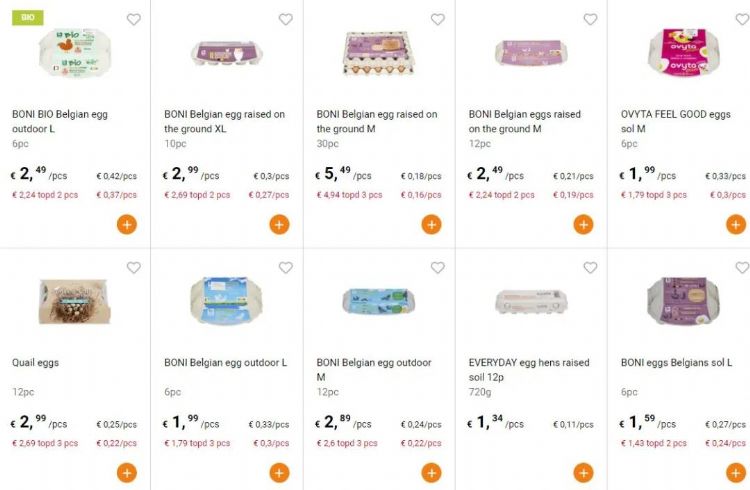Add BONI Belgian egg XL 10pc to cart
The image size is (750, 490).
[x=279, y=224]
